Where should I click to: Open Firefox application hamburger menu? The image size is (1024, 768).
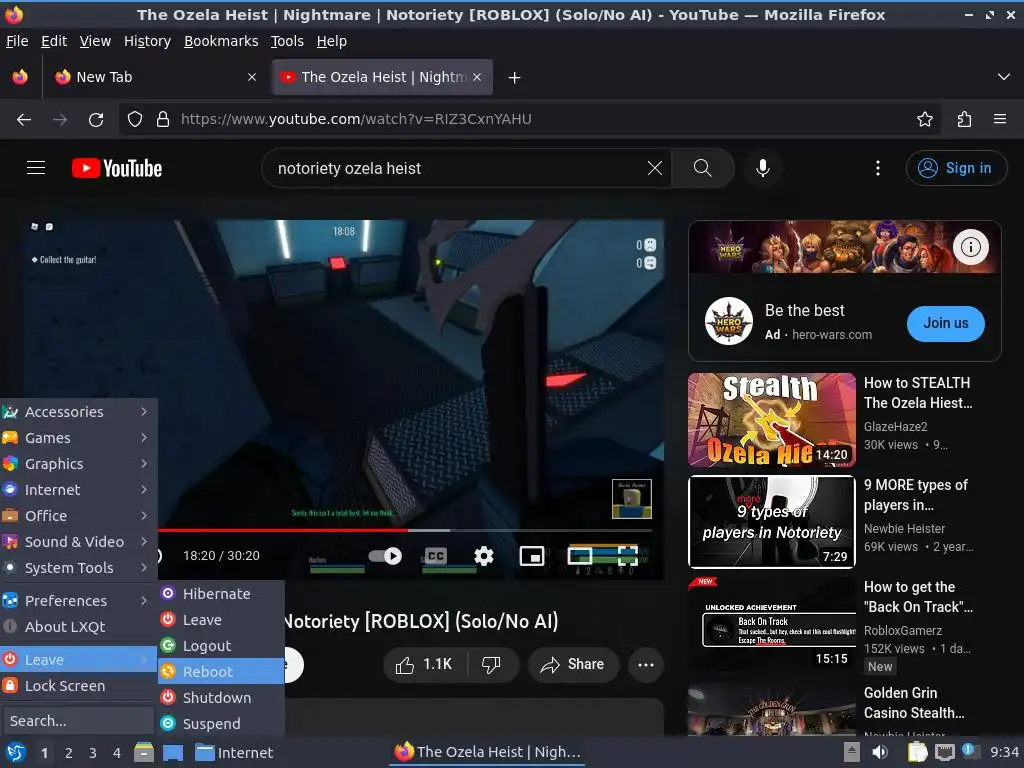[x=1000, y=119]
